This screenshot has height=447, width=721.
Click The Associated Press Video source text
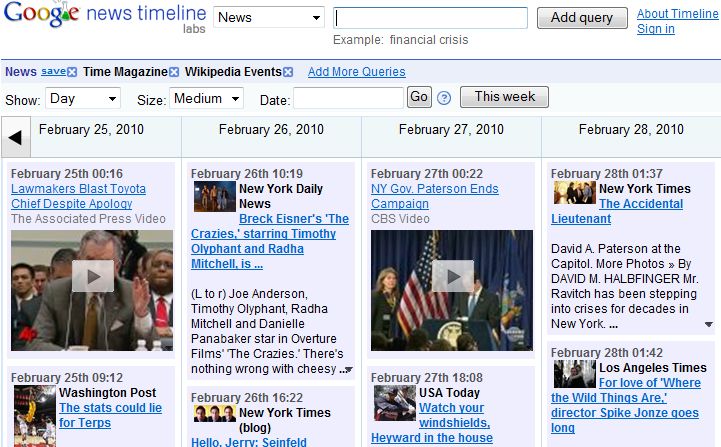[88, 219]
